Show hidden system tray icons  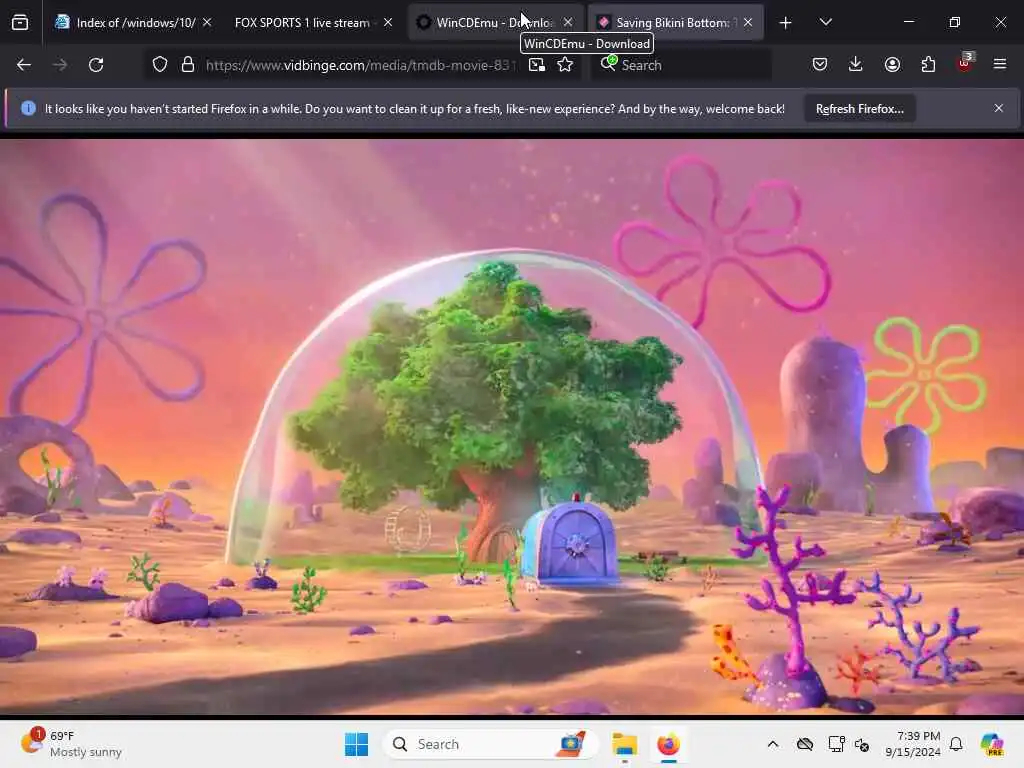pos(773,744)
